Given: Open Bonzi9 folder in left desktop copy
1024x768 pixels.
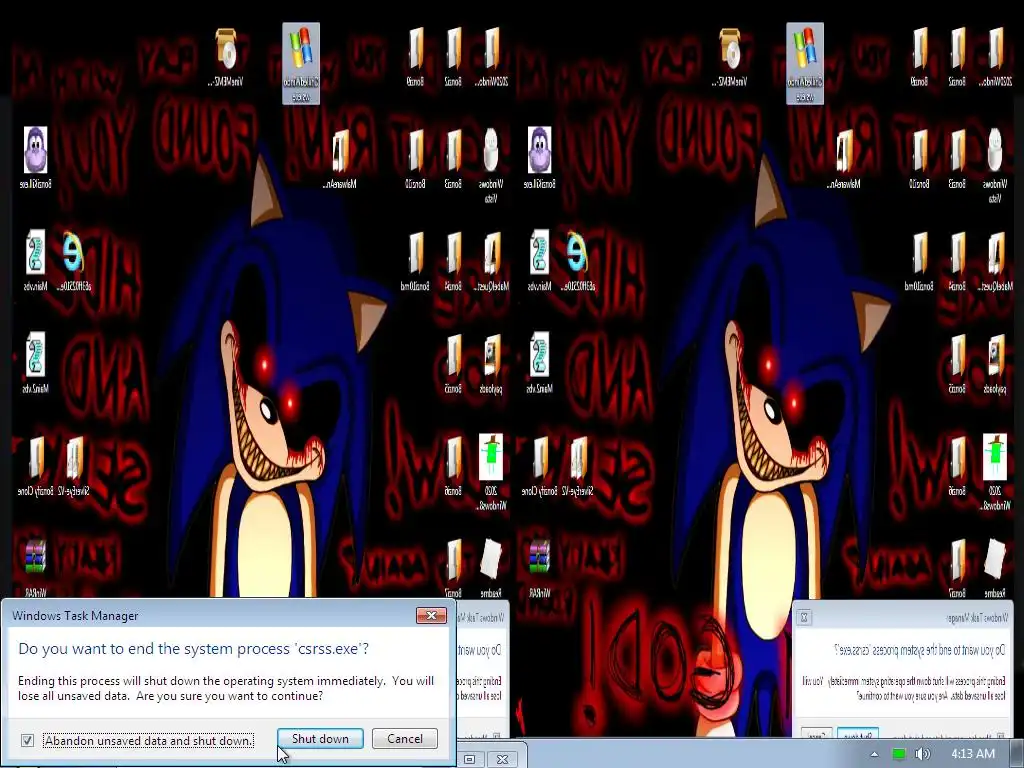Looking at the screenshot, I should [x=415, y=57].
